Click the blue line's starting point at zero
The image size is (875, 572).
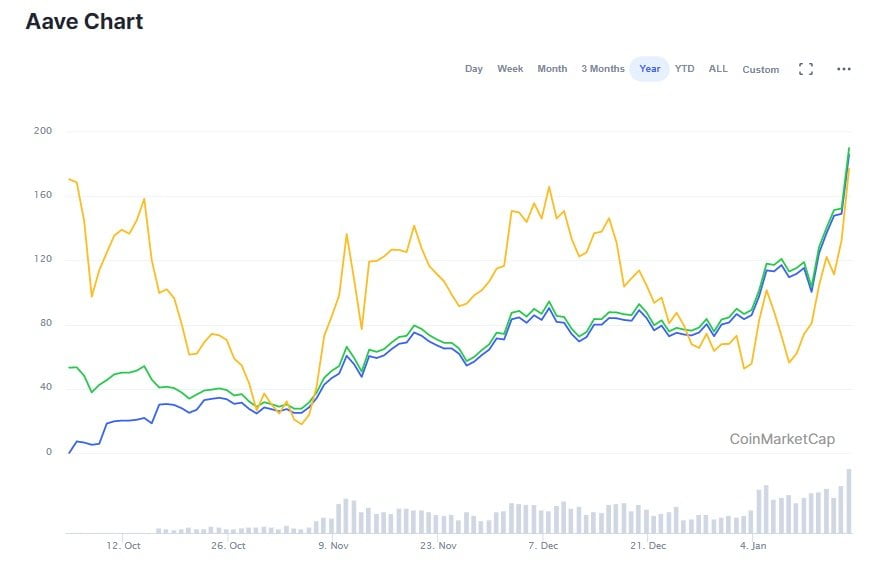[x=69, y=453]
